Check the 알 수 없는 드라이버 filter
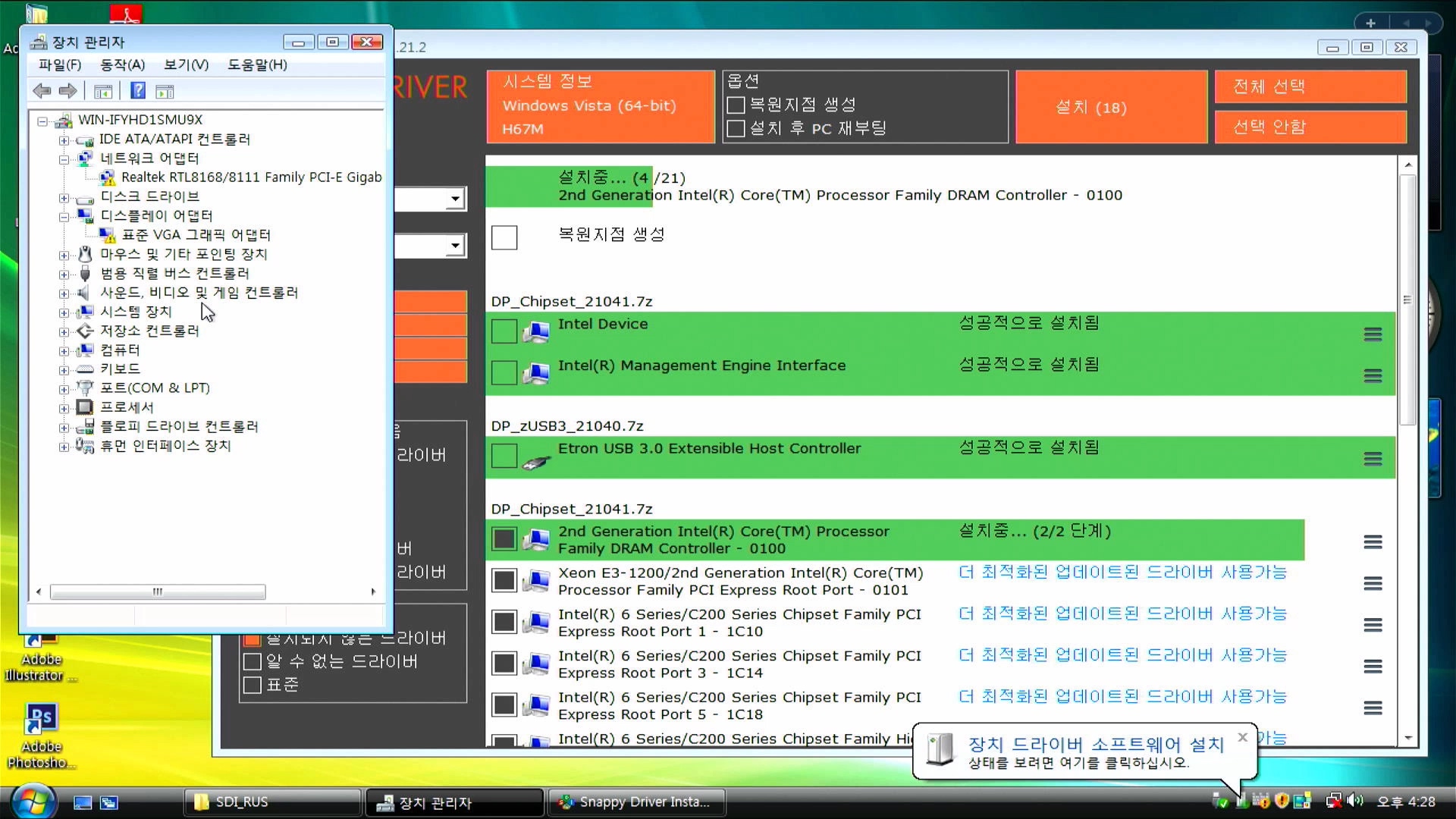Image resolution: width=1456 pixels, height=819 pixels. [253, 661]
